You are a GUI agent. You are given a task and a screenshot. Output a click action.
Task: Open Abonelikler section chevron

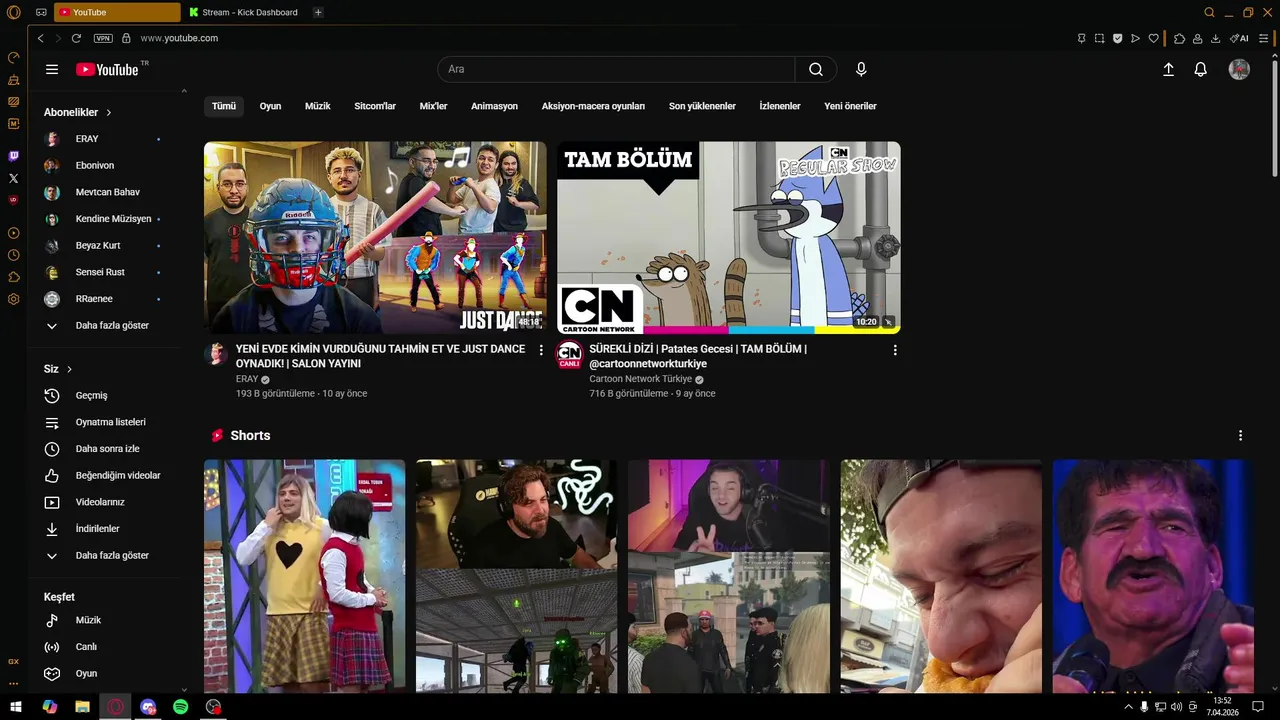108,112
